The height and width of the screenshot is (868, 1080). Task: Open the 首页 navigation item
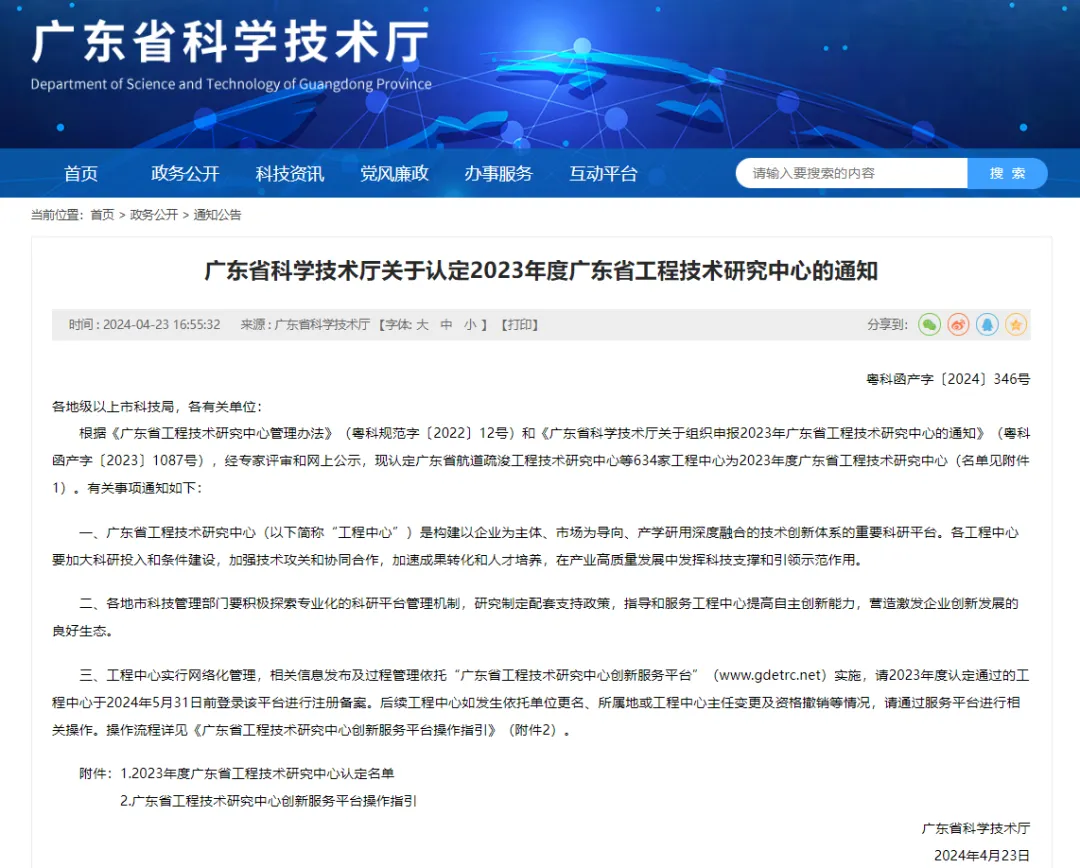click(x=81, y=174)
